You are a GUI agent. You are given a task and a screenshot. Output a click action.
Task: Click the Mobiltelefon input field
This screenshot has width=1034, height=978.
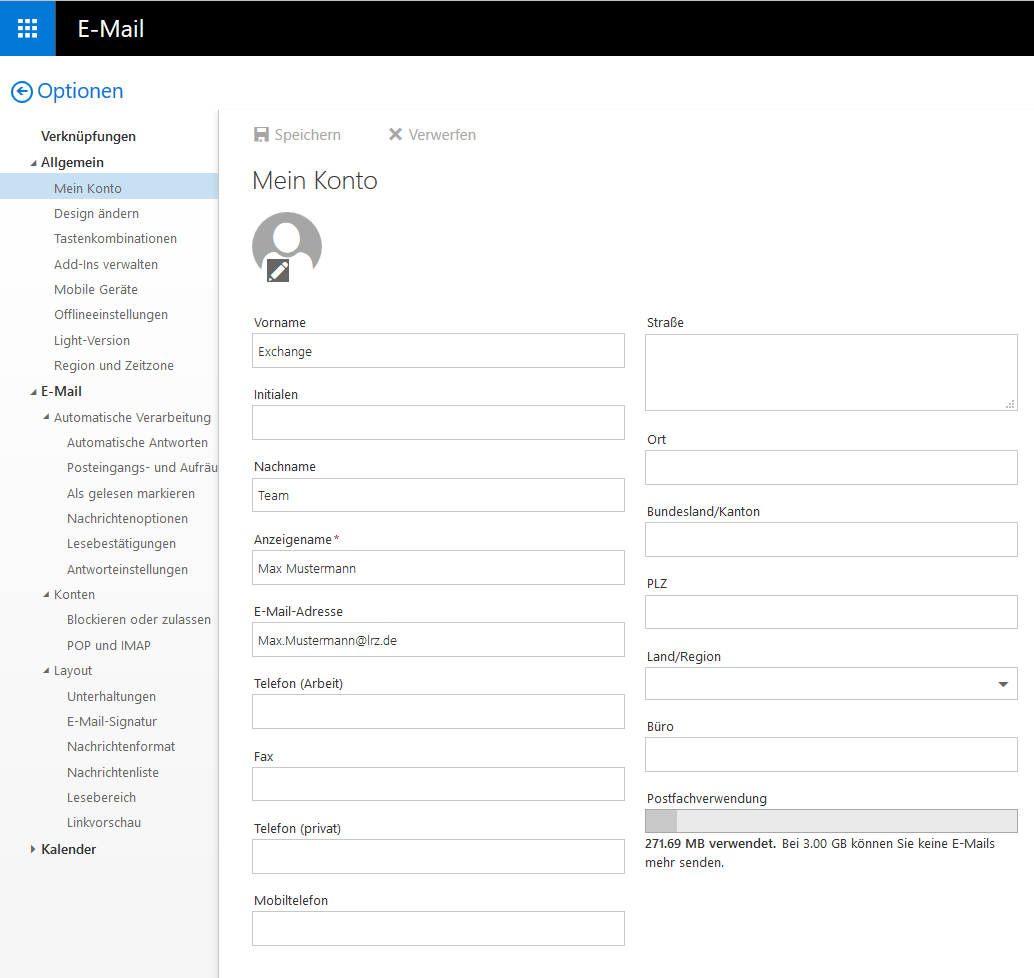click(438, 928)
